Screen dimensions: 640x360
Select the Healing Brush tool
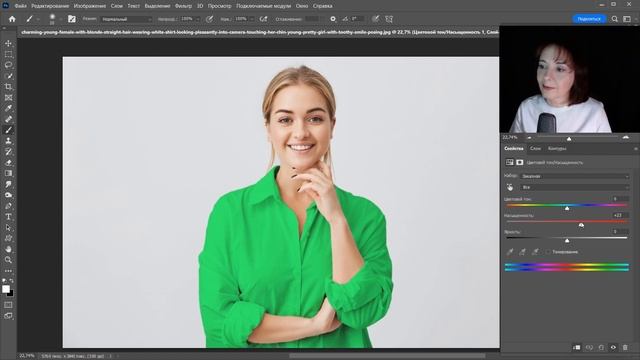coord(8,119)
